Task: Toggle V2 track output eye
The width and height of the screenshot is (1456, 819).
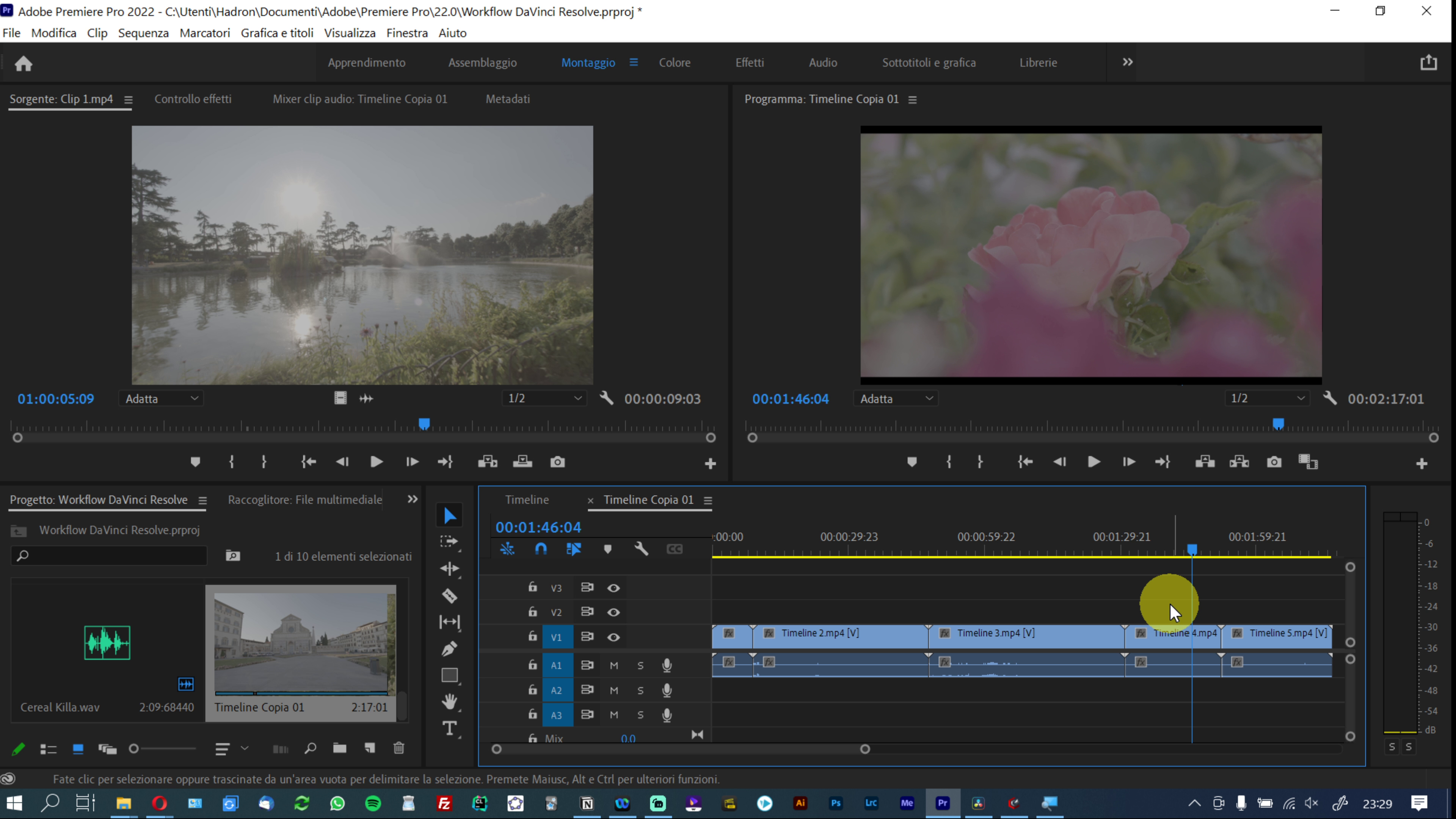Action: (613, 612)
